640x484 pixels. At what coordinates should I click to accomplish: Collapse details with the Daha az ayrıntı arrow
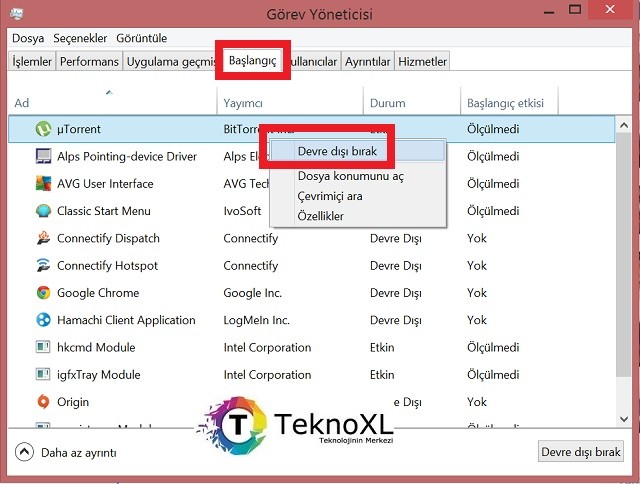[x=24, y=453]
